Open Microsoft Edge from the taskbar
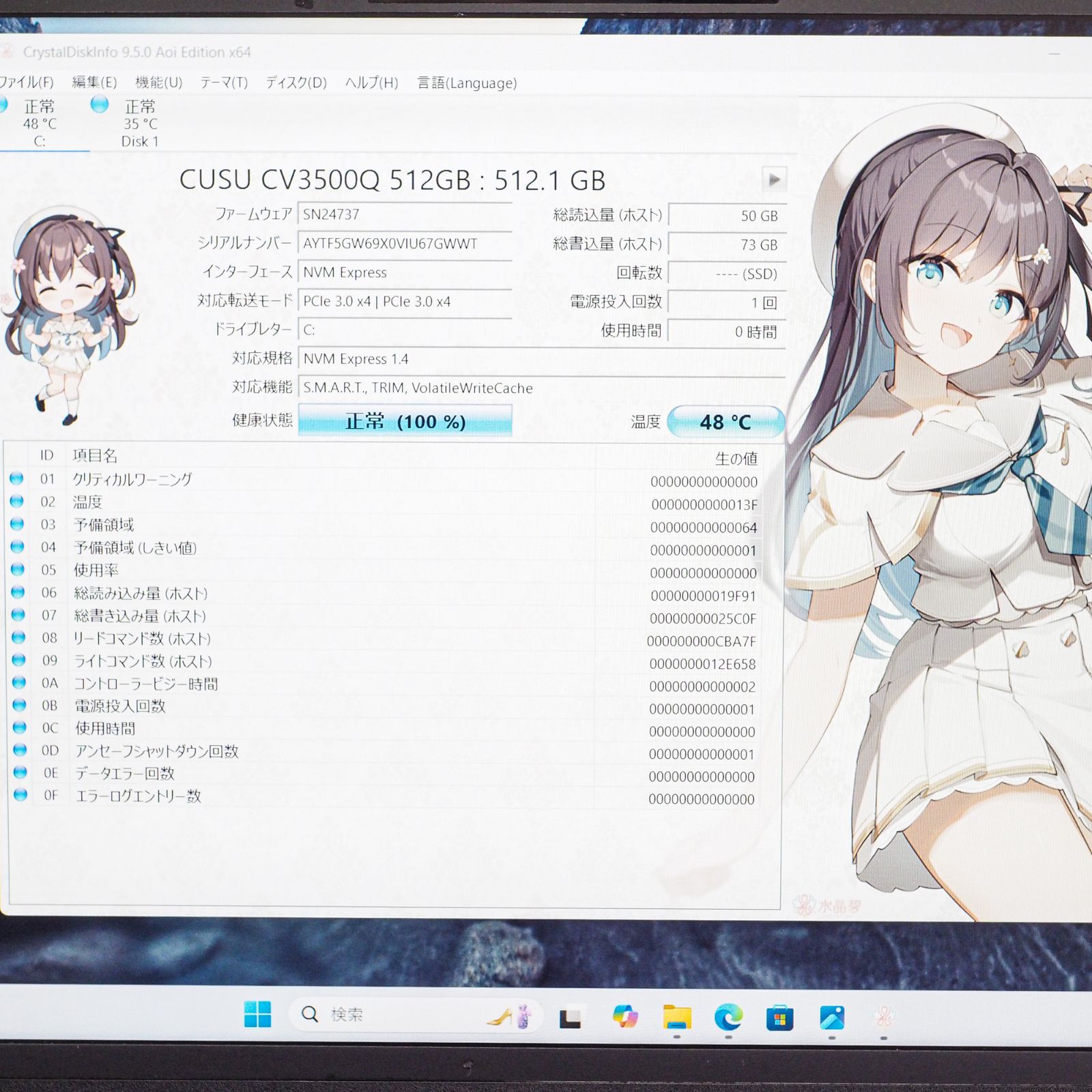The width and height of the screenshot is (1092, 1092). coord(728,1018)
